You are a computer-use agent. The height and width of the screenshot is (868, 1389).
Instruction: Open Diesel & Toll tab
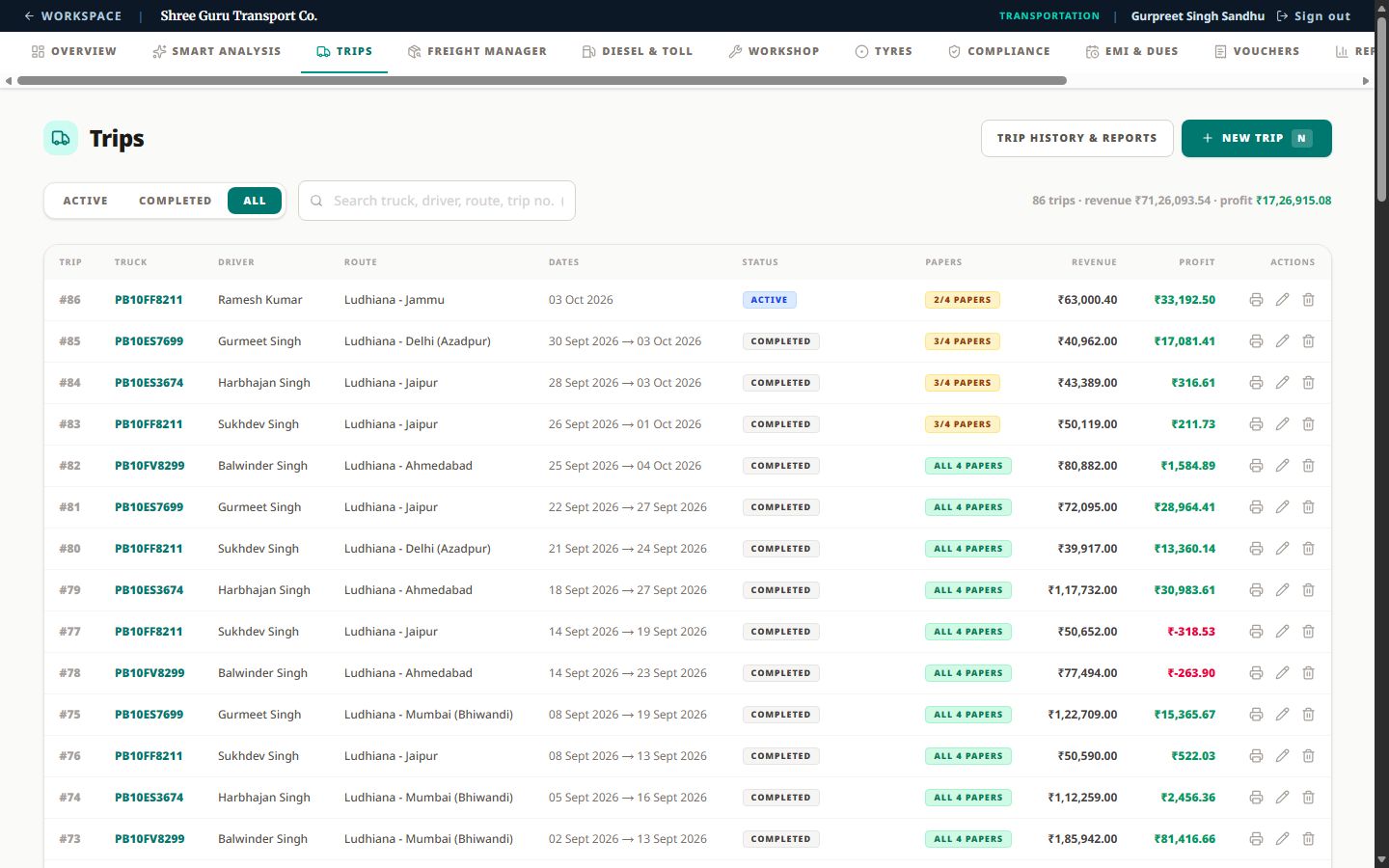pyautogui.click(x=638, y=51)
